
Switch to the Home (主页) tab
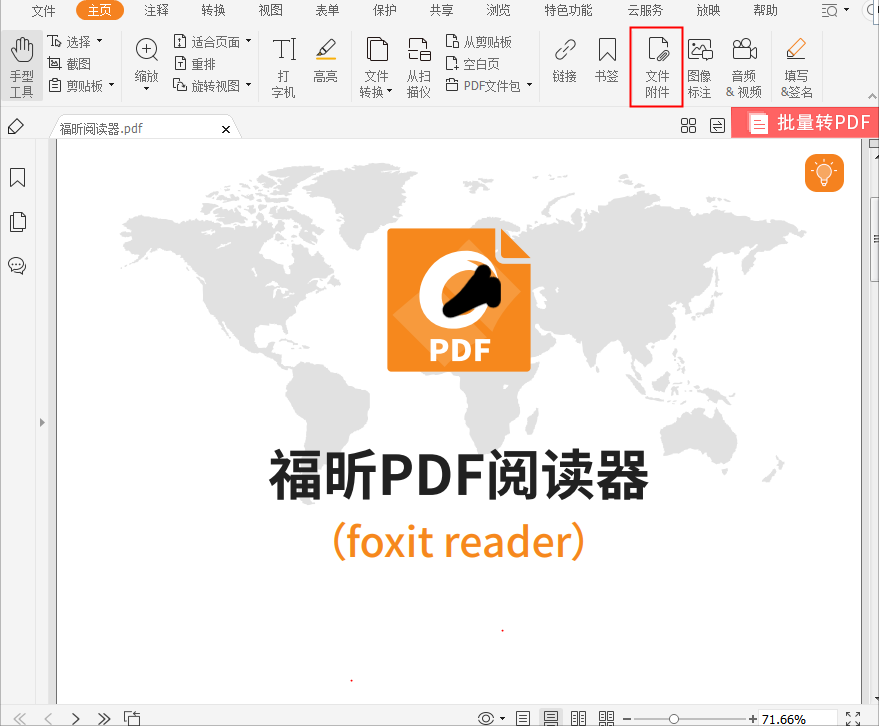click(x=99, y=11)
